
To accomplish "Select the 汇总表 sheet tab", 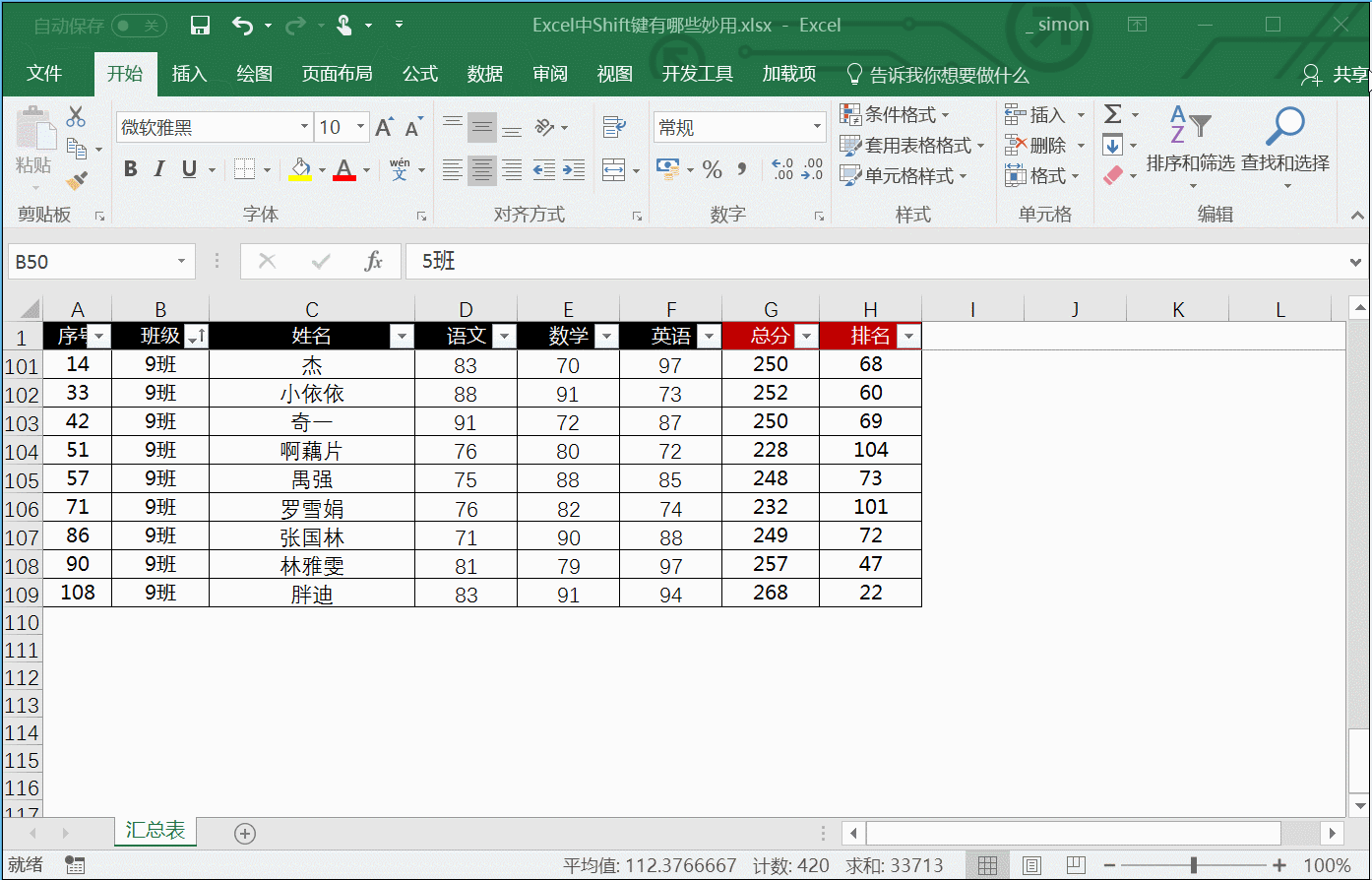I will (155, 830).
